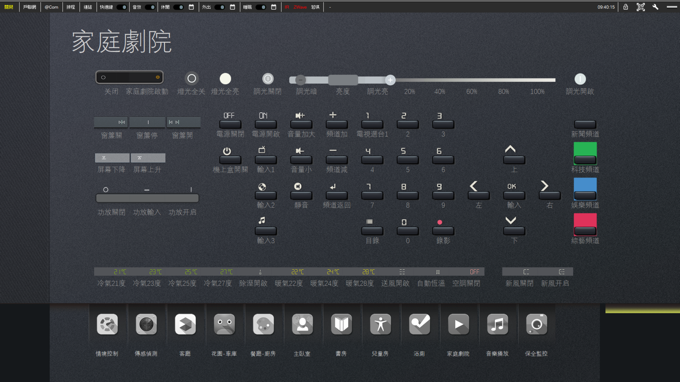
Task: Click the 調光暗 dim button
Action: click(x=301, y=80)
